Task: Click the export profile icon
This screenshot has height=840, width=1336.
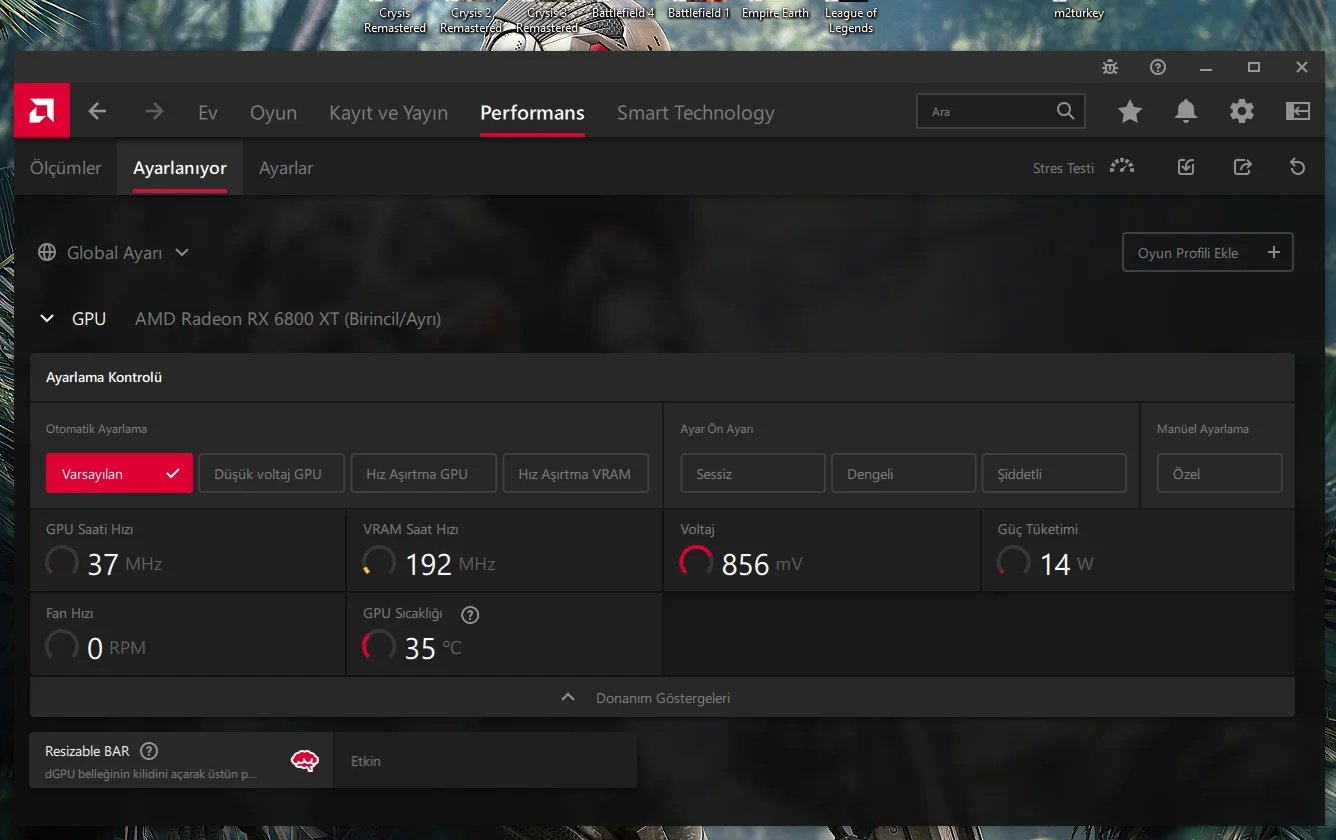Action: [x=1242, y=167]
